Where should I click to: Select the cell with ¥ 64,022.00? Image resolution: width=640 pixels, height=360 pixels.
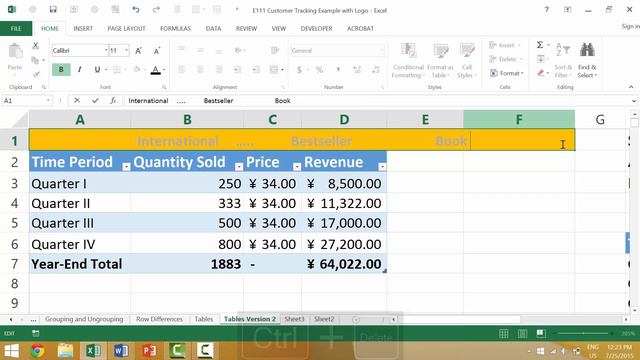click(344, 264)
